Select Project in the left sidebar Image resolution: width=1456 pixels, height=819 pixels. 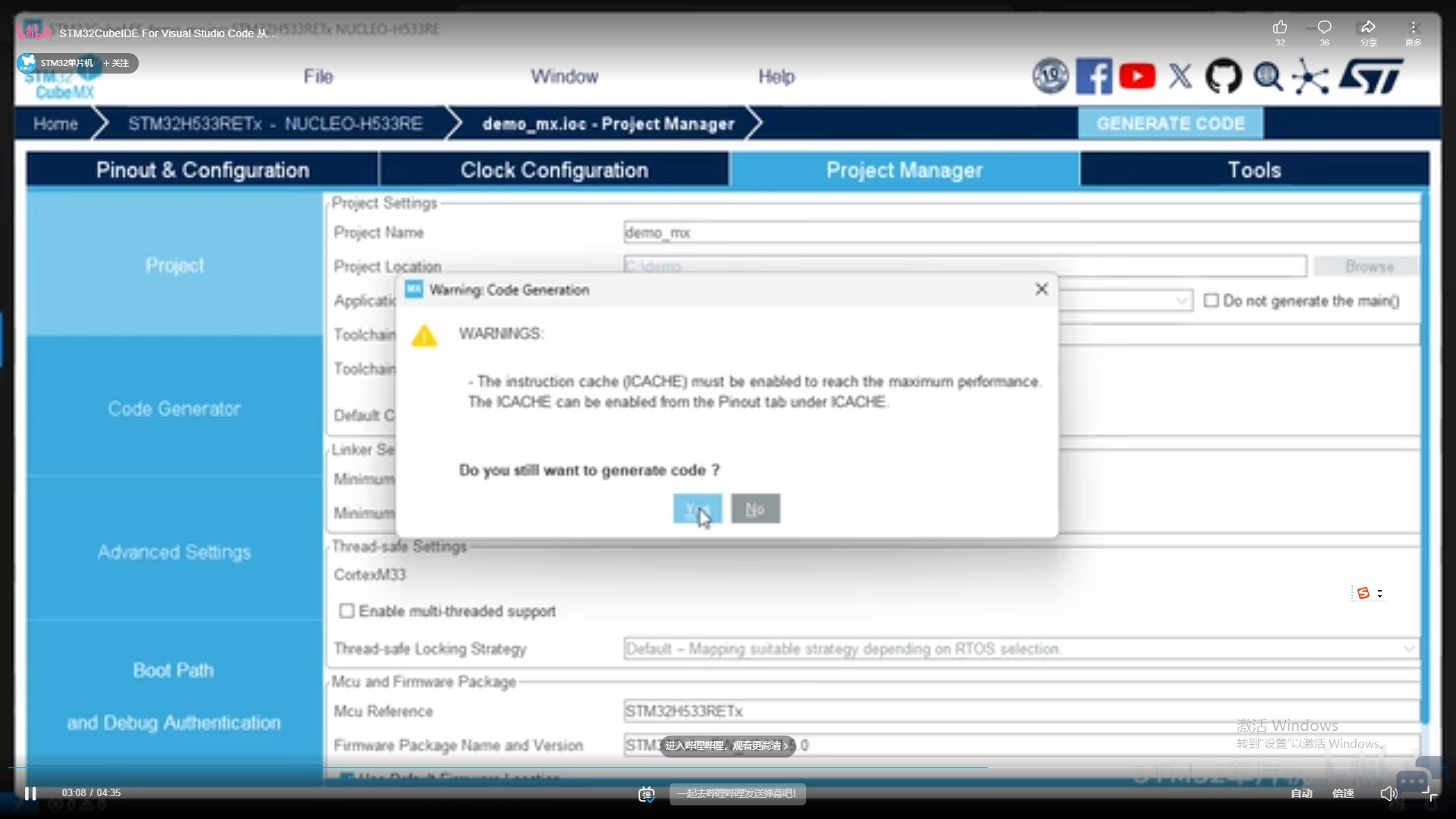click(x=174, y=265)
